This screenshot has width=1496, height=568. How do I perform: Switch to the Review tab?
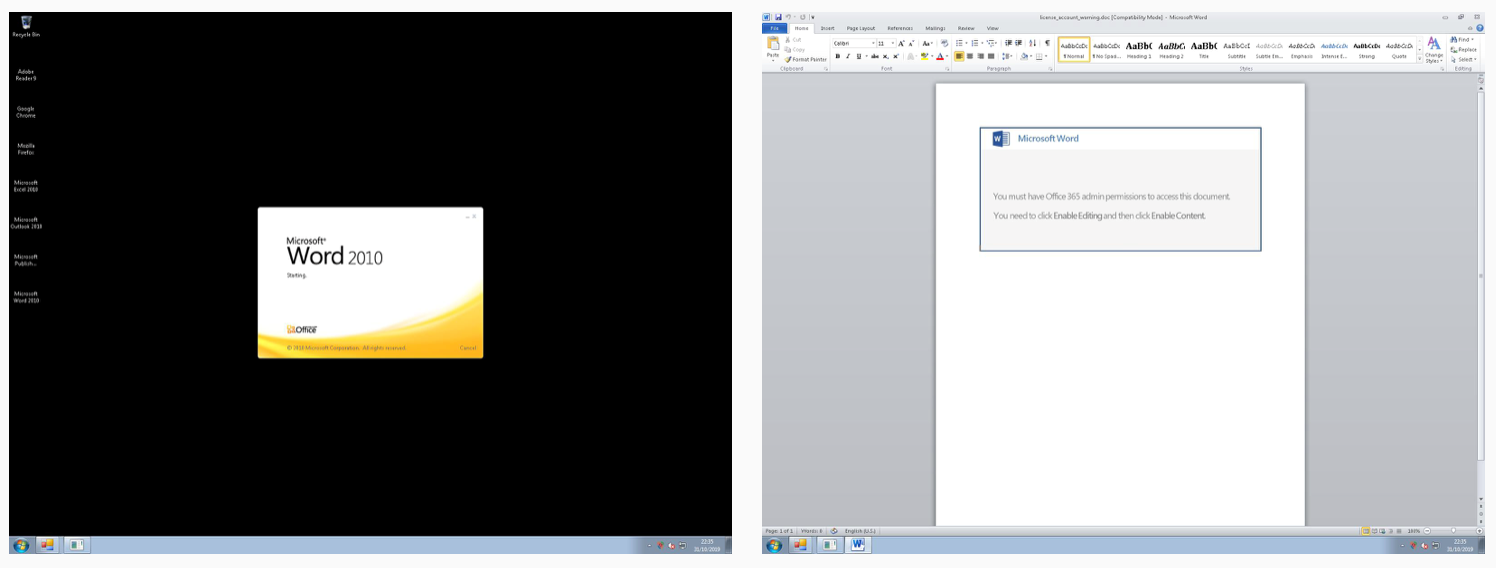(966, 28)
